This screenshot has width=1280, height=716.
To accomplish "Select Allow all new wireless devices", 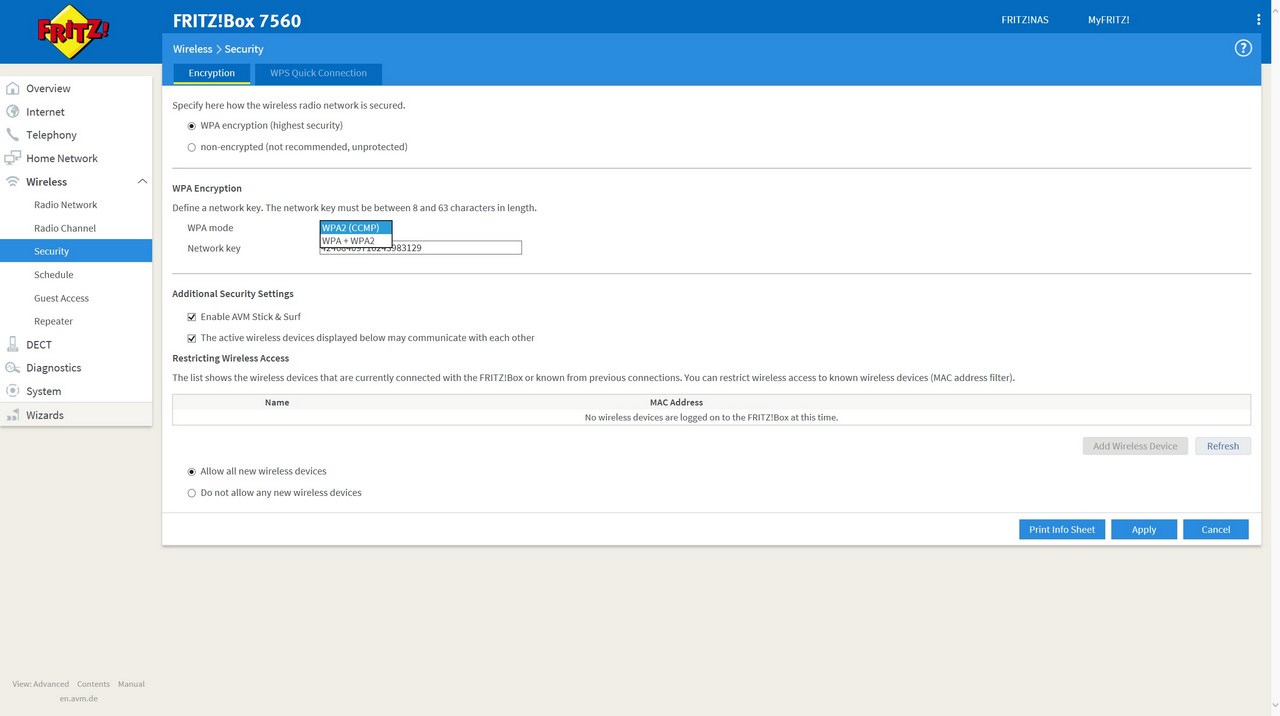I will point(192,472).
